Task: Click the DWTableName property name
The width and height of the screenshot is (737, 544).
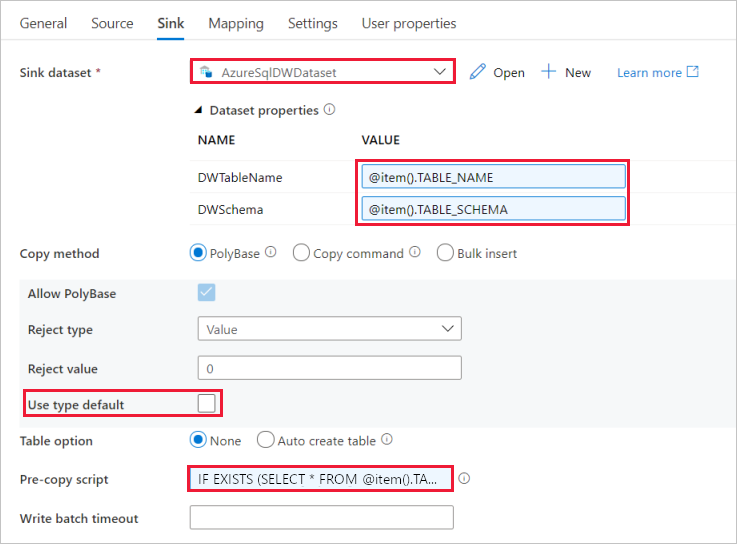Action: (x=240, y=178)
